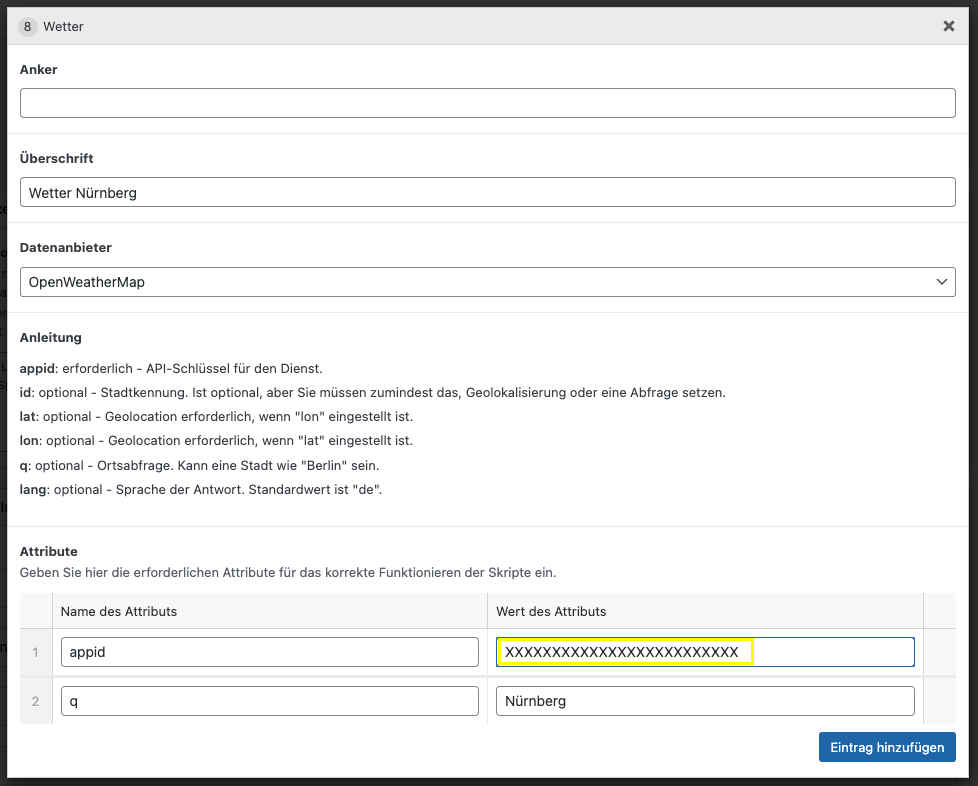The image size is (978, 786).
Task: Click the Anleitung section heading
Action: coord(51,337)
